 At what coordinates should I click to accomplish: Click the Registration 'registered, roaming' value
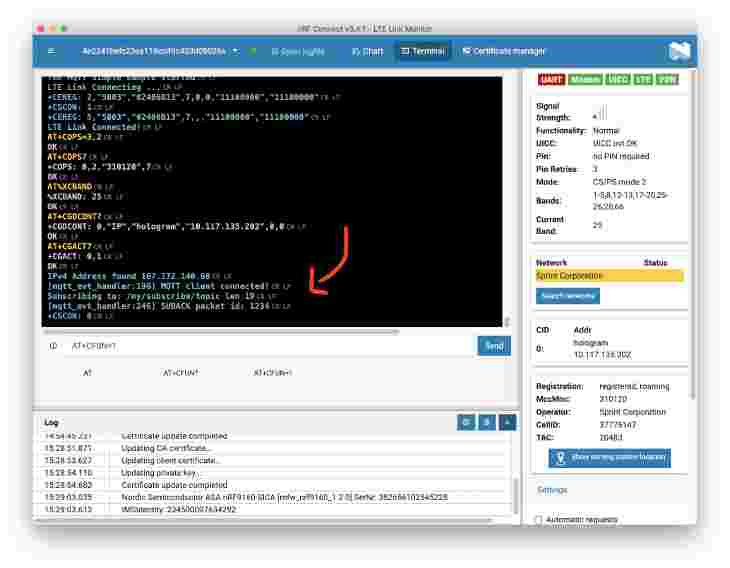[x=634, y=386]
